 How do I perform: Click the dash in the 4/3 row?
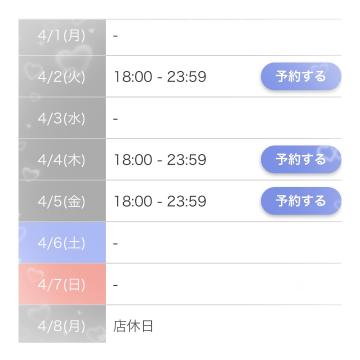click(115, 119)
